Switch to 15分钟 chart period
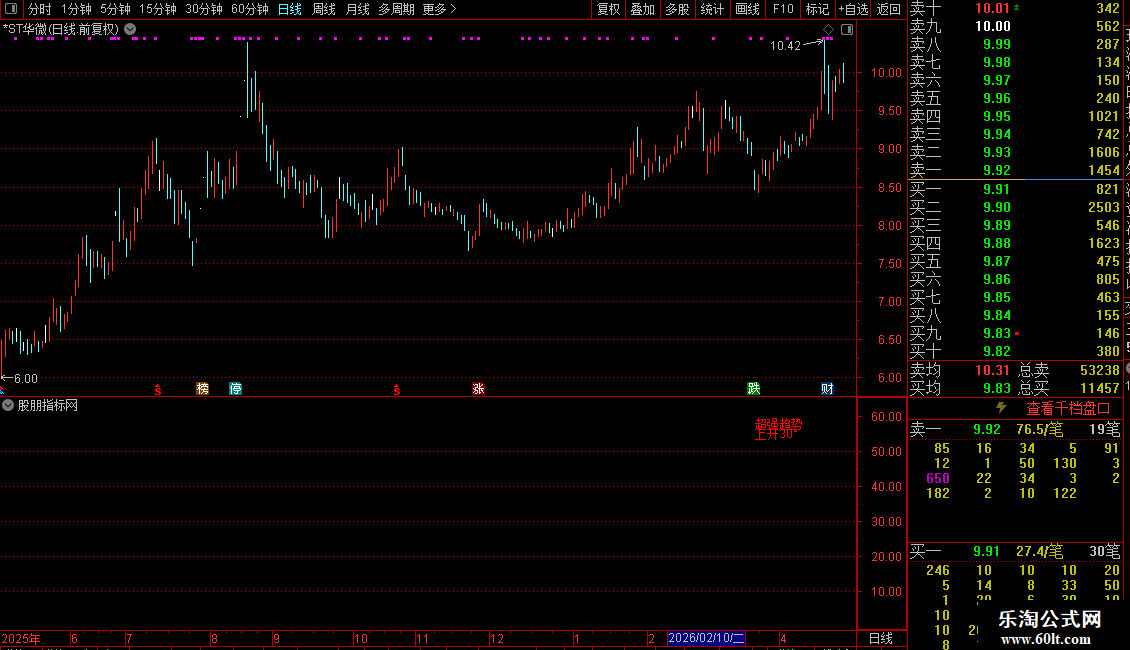The height and width of the screenshot is (650, 1130). [x=158, y=9]
